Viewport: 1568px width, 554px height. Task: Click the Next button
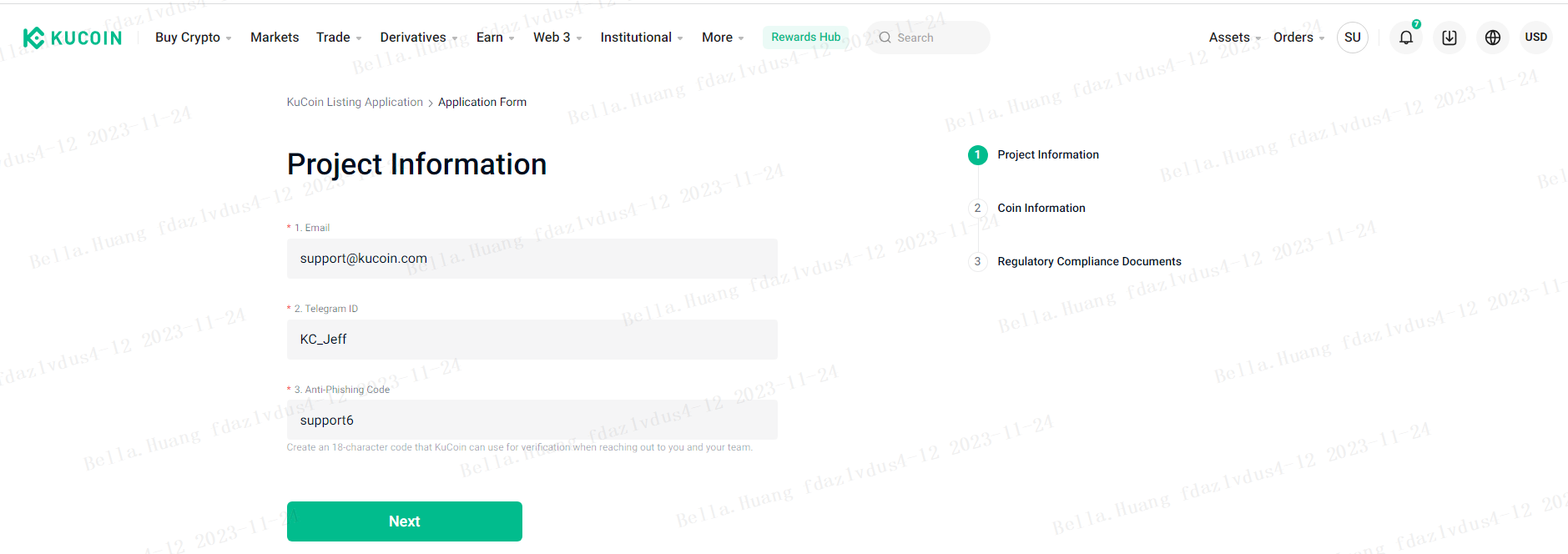tap(405, 521)
